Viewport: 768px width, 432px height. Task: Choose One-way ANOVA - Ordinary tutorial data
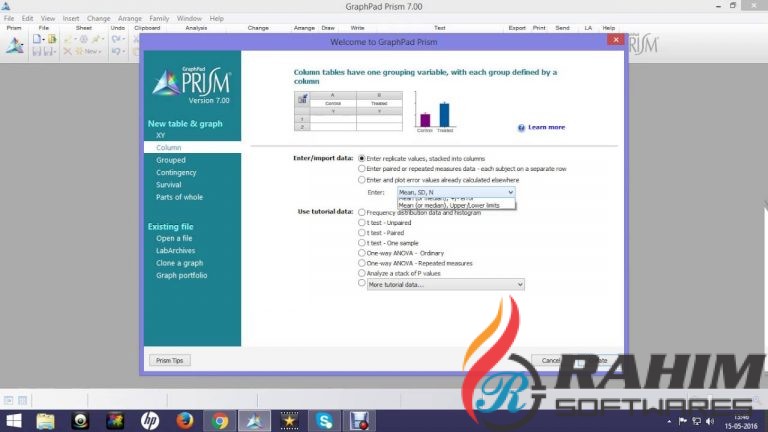click(x=361, y=253)
